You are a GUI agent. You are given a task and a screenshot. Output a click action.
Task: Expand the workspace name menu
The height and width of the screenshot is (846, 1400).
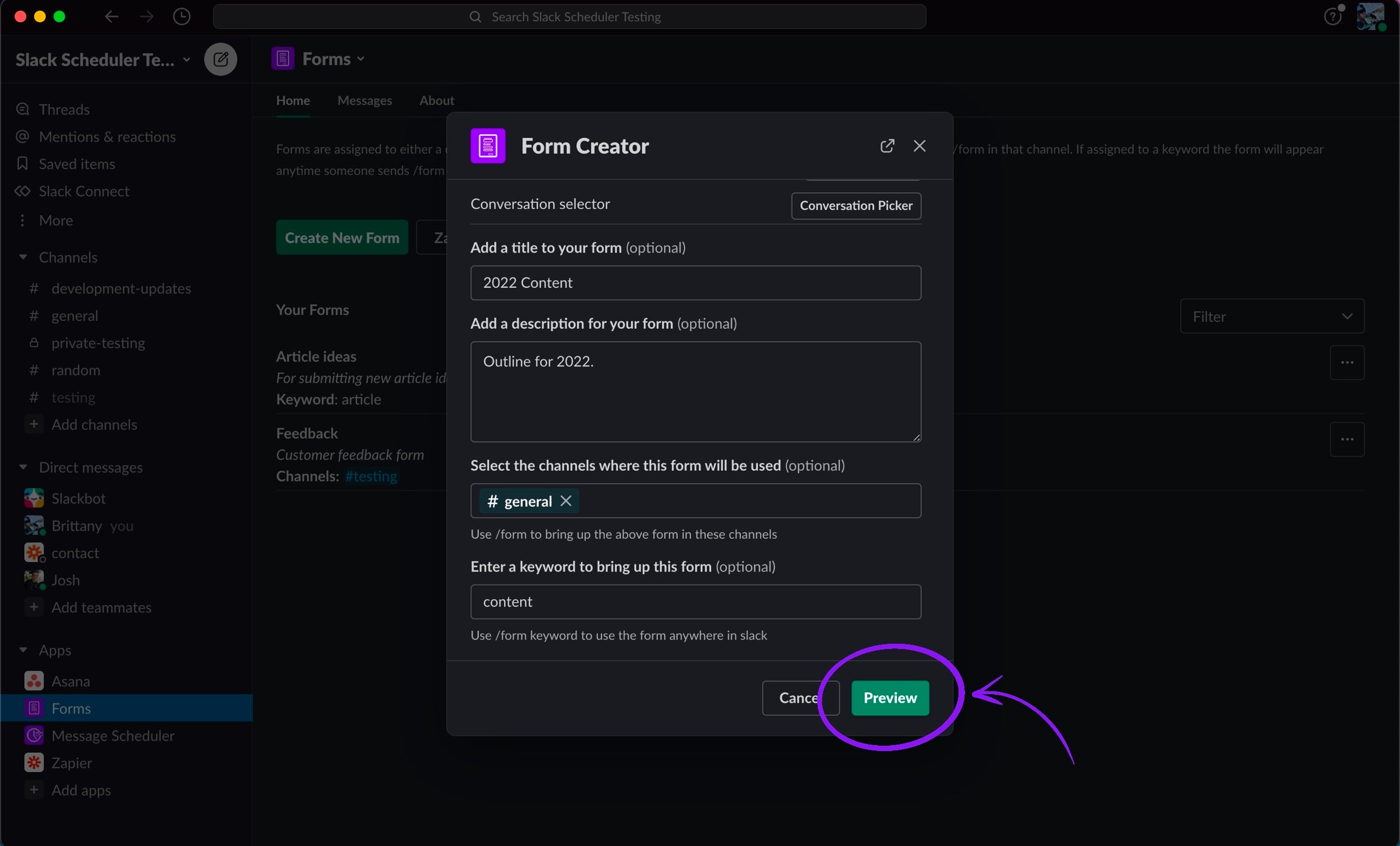103,60
